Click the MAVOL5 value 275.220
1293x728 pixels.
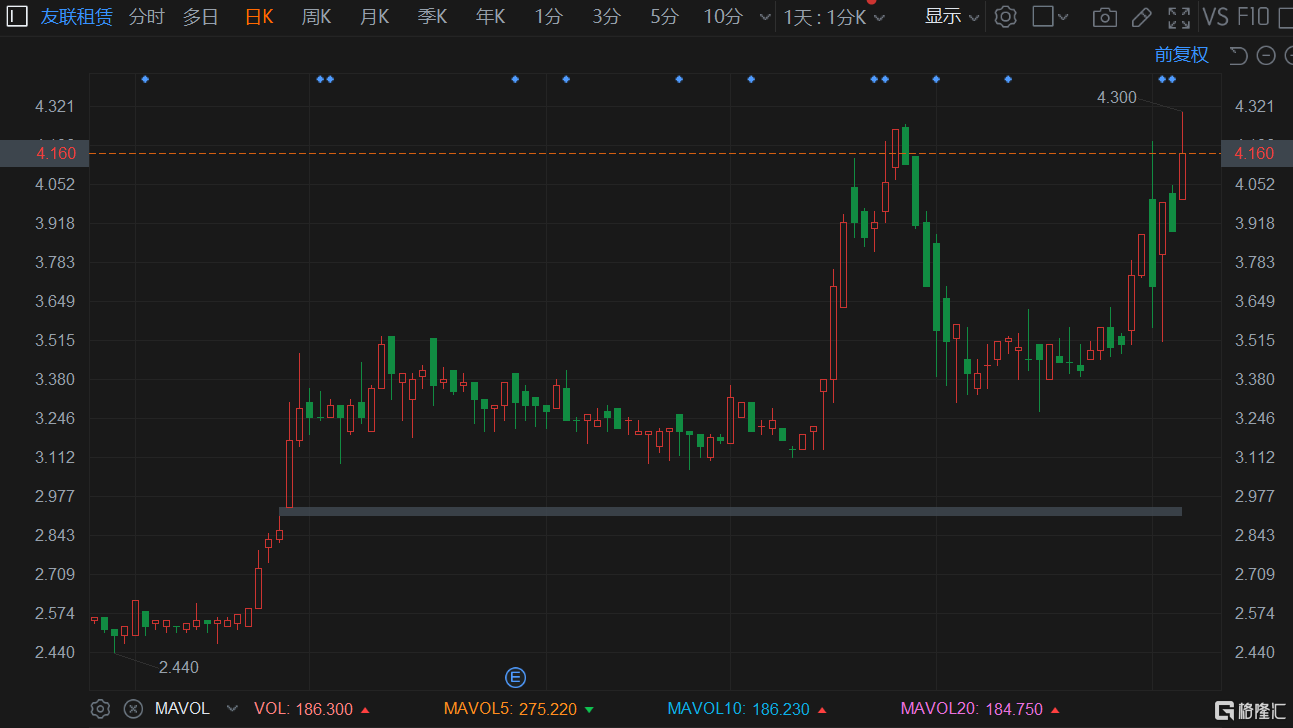click(x=548, y=709)
